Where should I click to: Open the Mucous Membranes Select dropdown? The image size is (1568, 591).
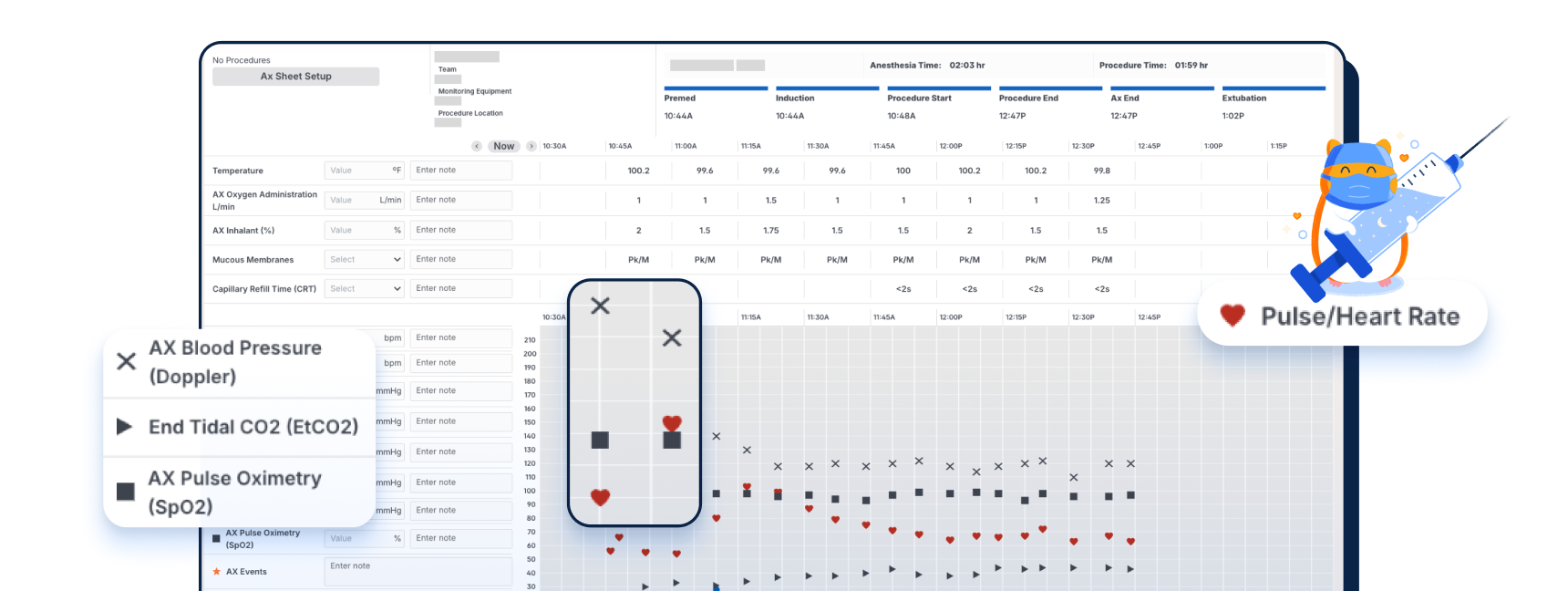[x=365, y=260]
